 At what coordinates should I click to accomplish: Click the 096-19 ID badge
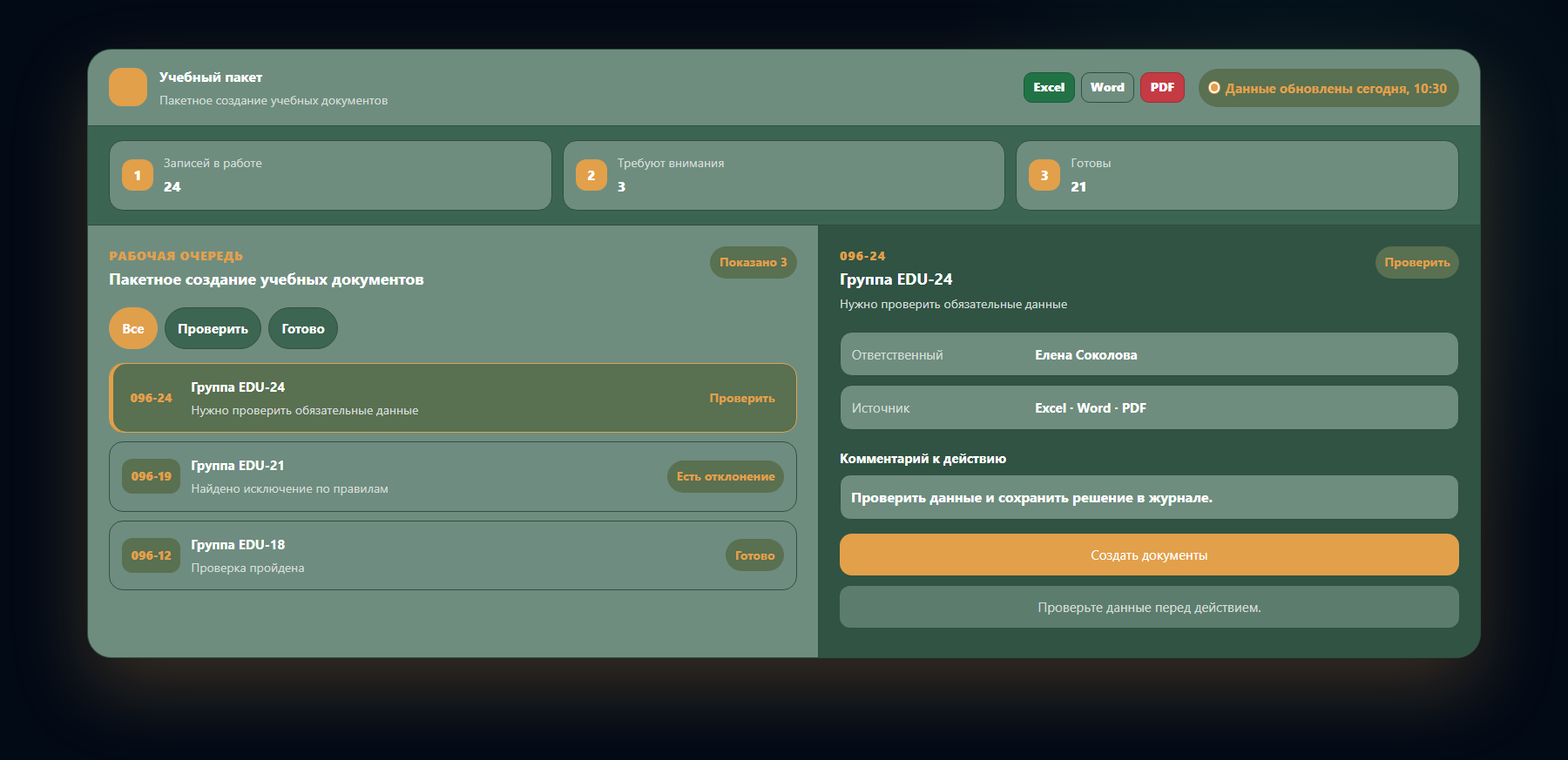coord(152,476)
